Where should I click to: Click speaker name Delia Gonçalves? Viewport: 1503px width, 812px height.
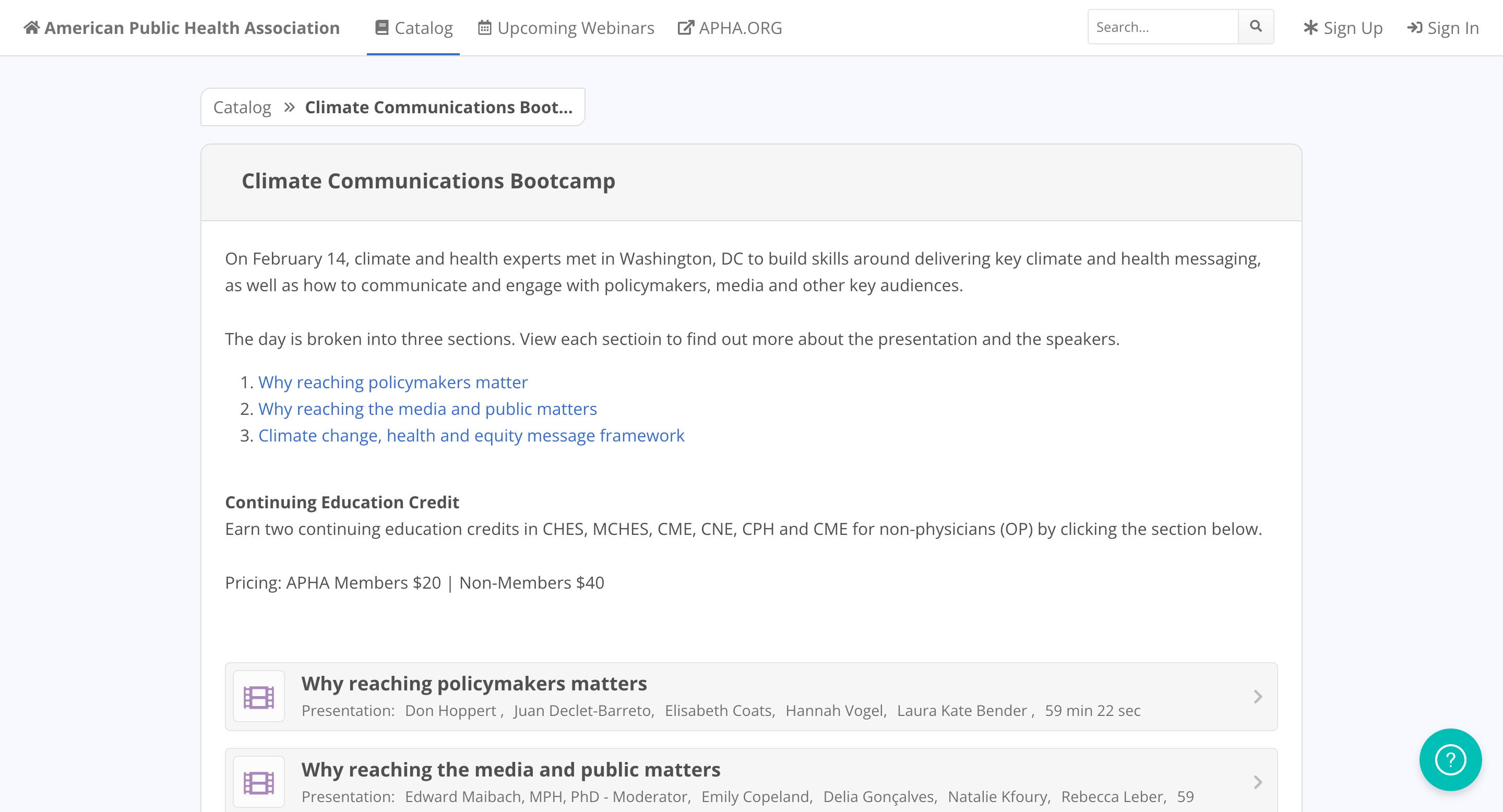[879, 797]
